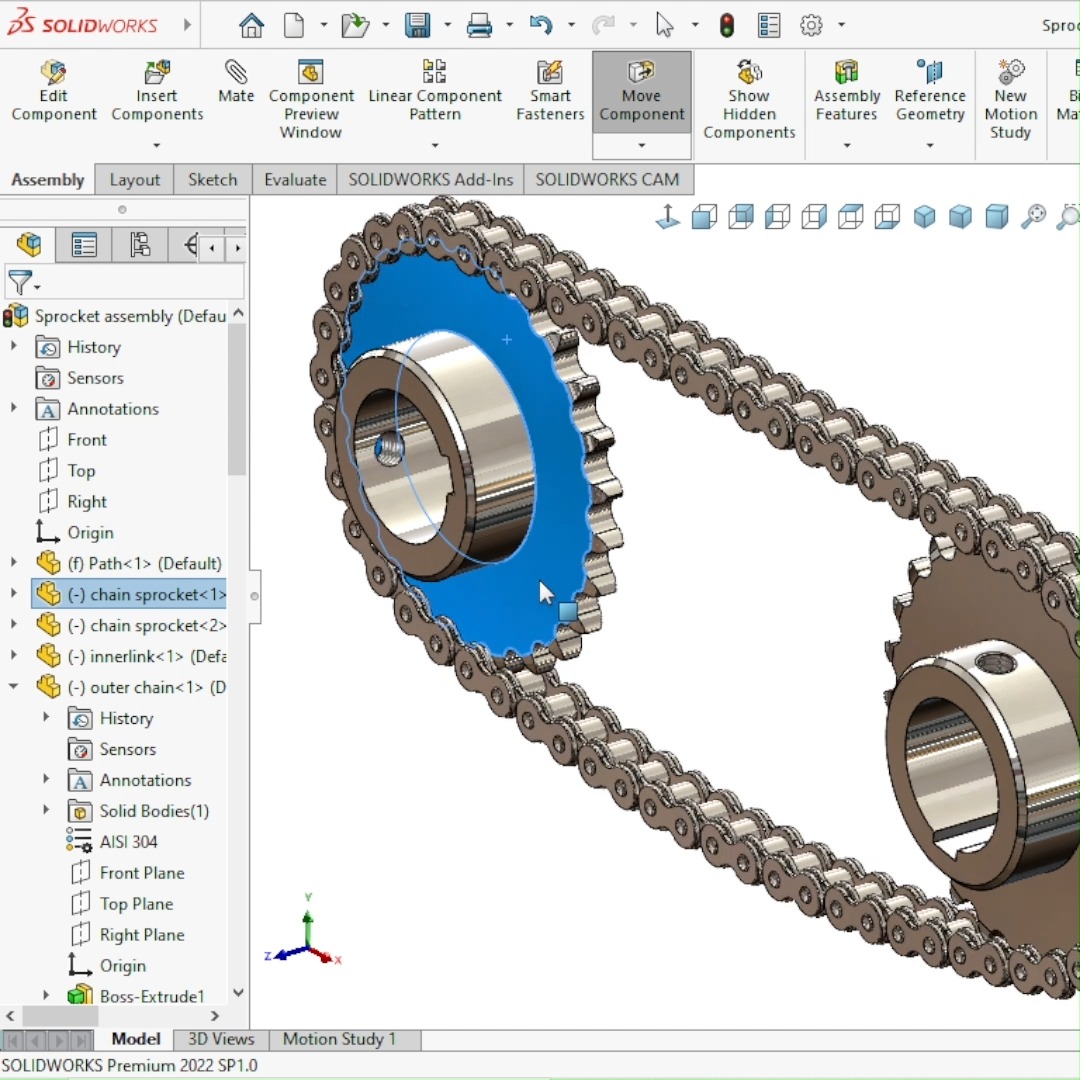Expand the top-level History folder
Viewport: 1080px width, 1080px height.
click(x=14, y=346)
